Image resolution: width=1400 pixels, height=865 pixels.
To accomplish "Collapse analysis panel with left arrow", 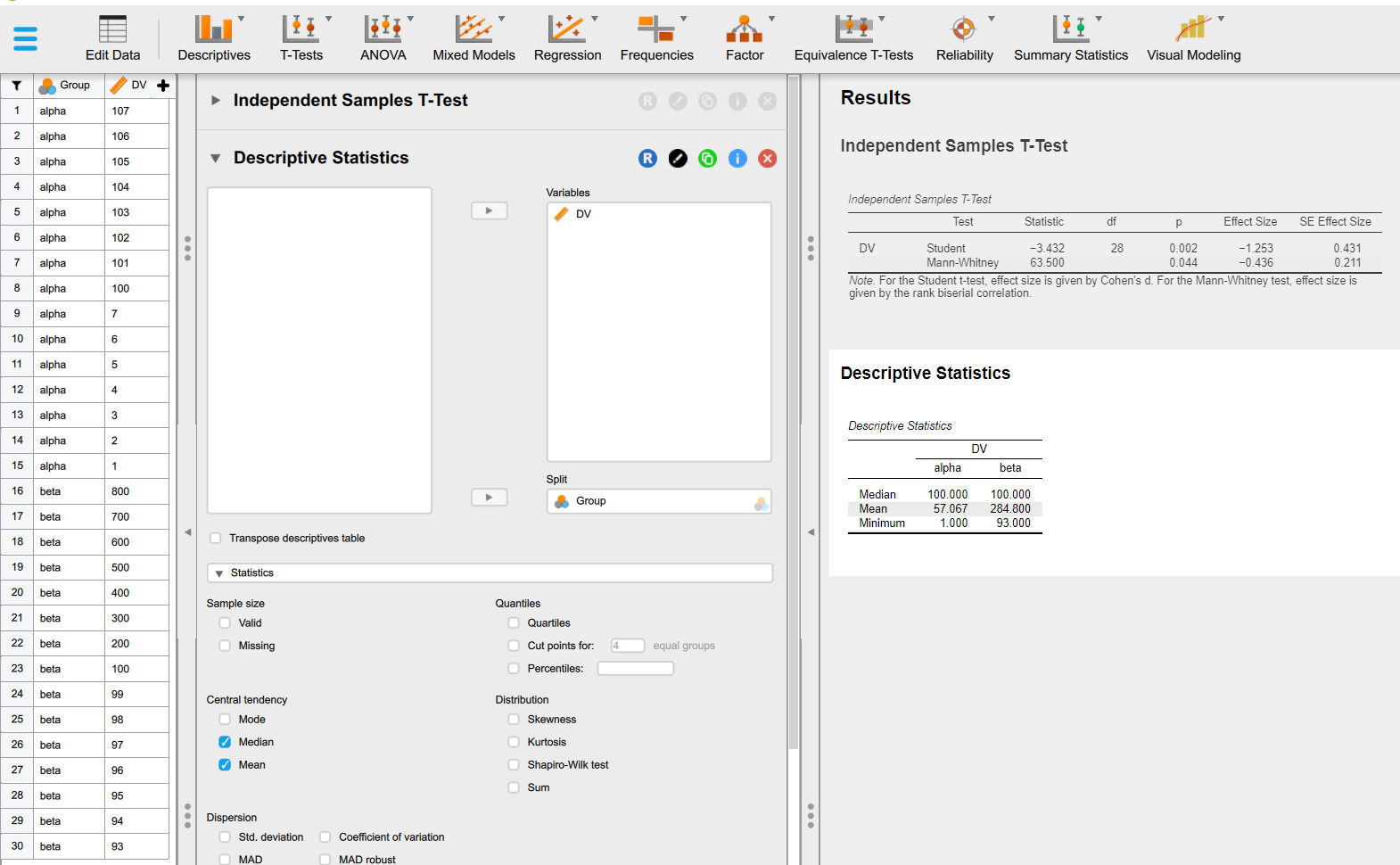I will (811, 532).
